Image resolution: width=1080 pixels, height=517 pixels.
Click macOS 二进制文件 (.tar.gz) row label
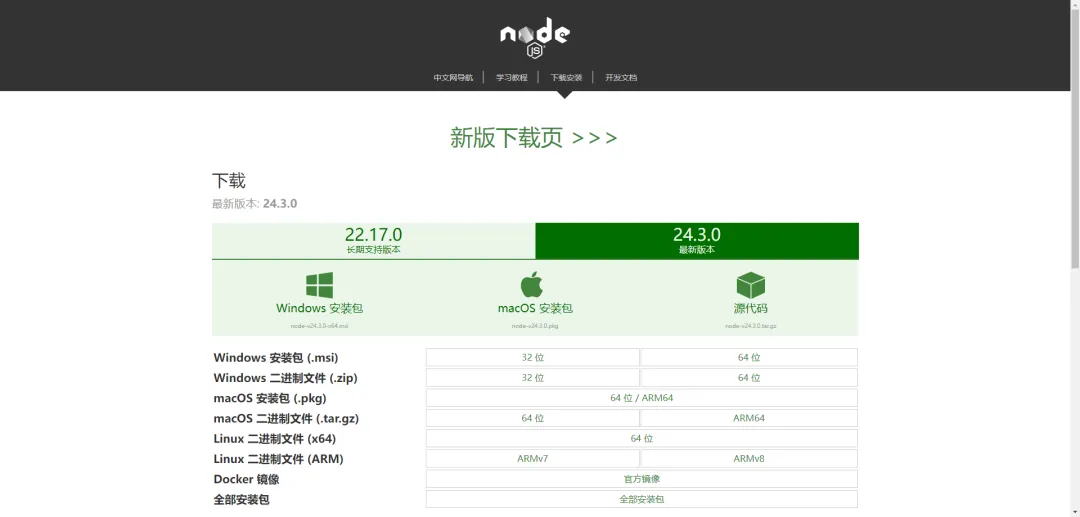tap(287, 418)
